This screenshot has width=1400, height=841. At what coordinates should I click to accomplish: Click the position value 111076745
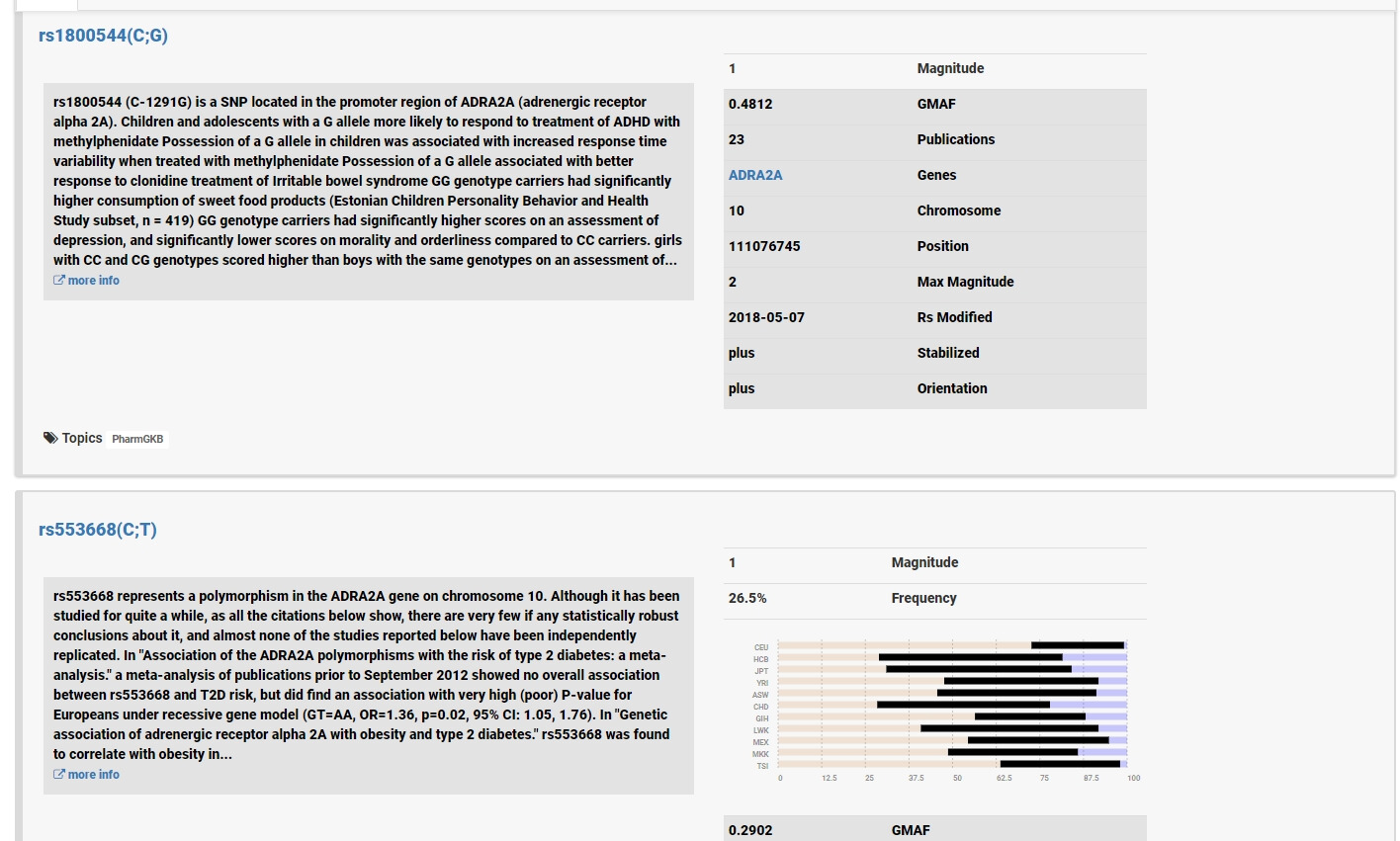point(764,246)
